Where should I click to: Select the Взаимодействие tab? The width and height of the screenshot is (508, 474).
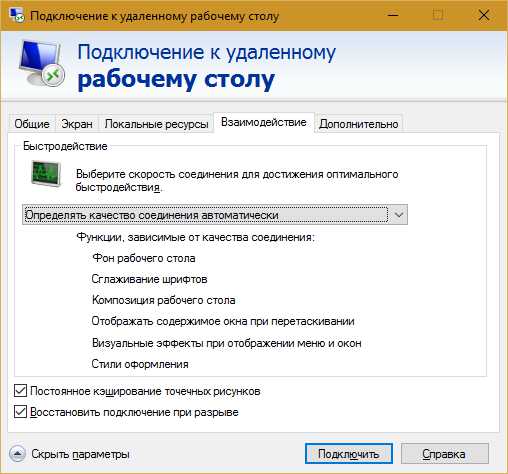pos(264,122)
